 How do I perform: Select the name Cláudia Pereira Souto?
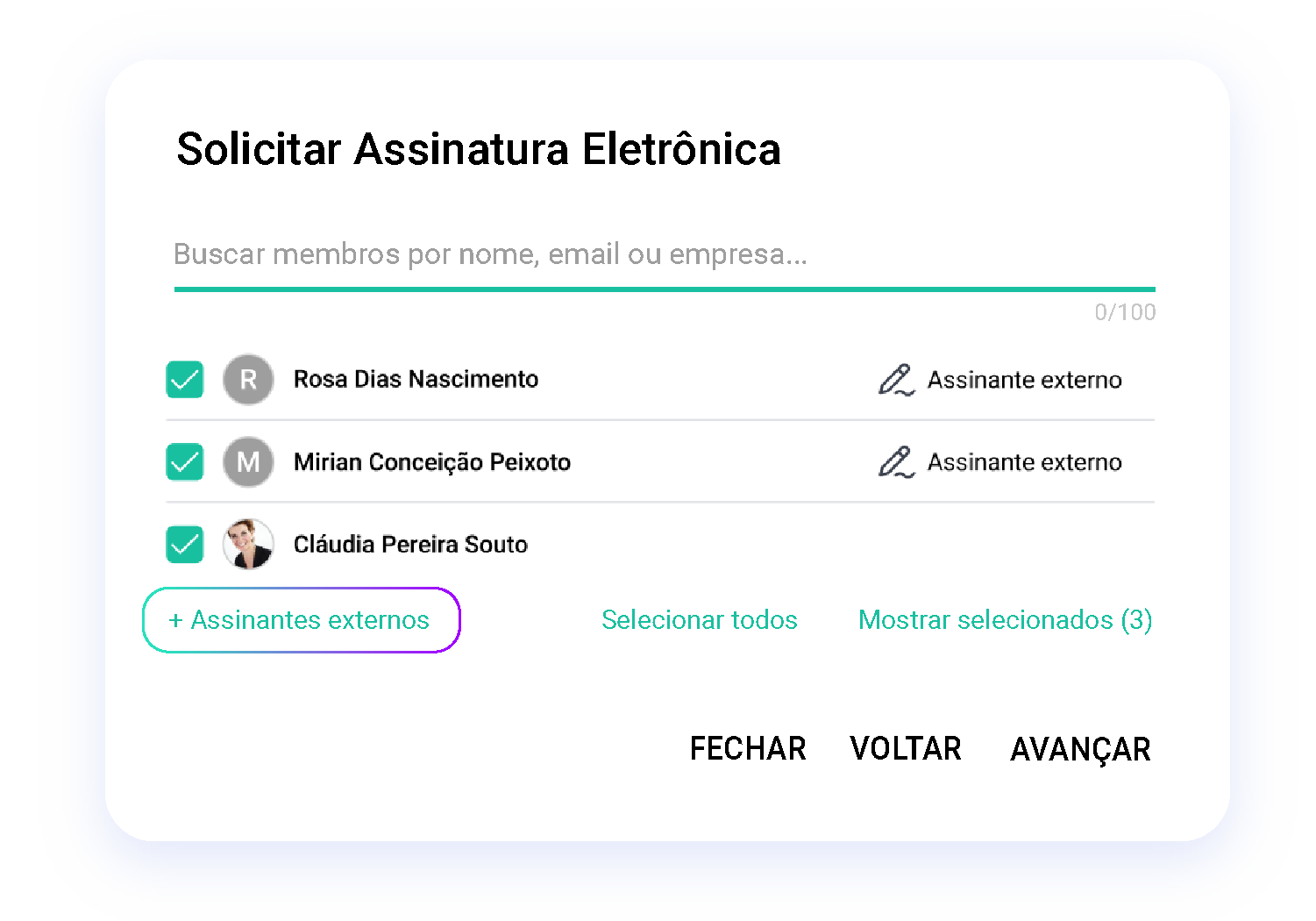point(410,545)
